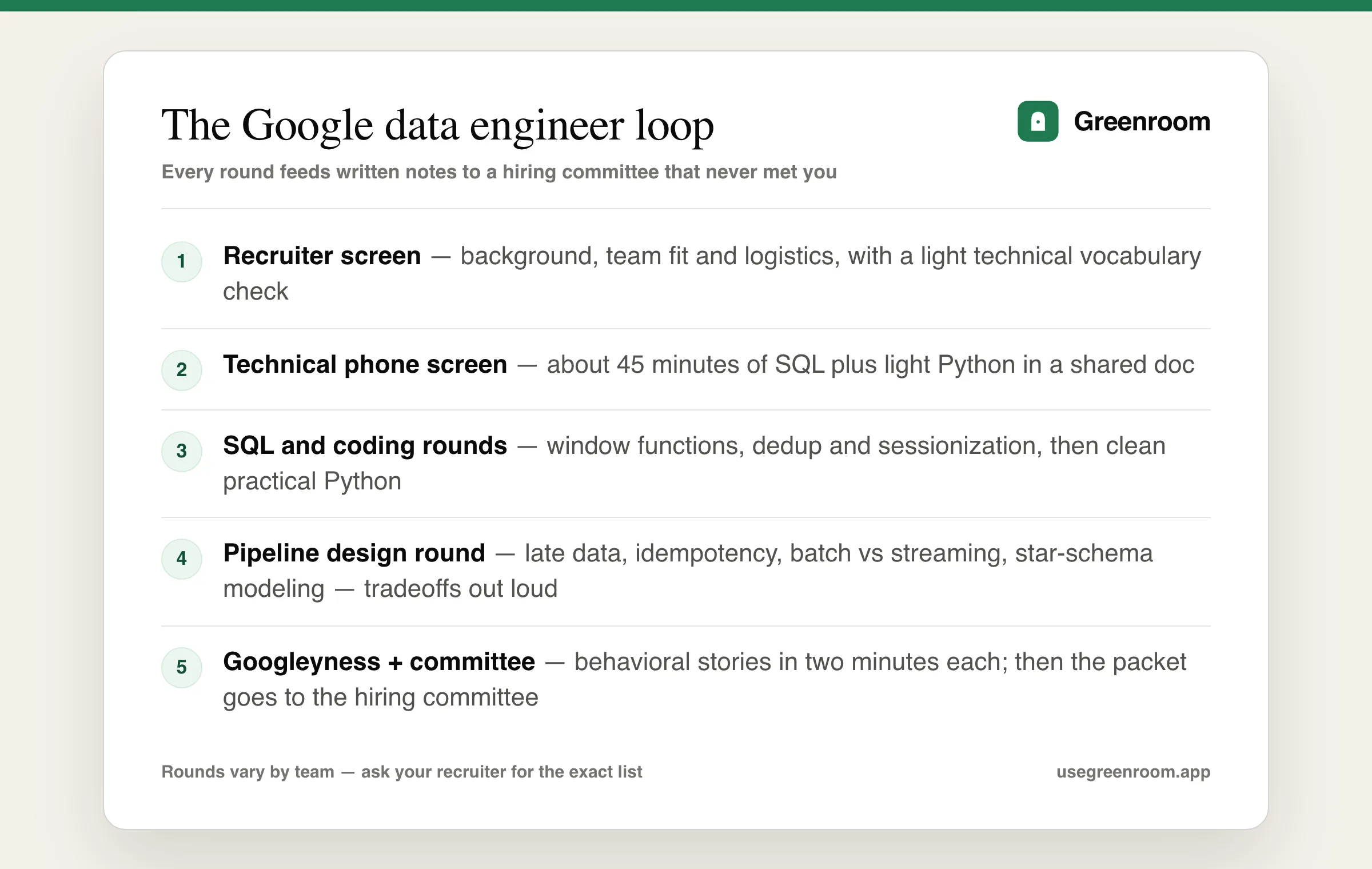The image size is (1372, 869).
Task: Click the text 'practical Python'
Action: [312, 481]
